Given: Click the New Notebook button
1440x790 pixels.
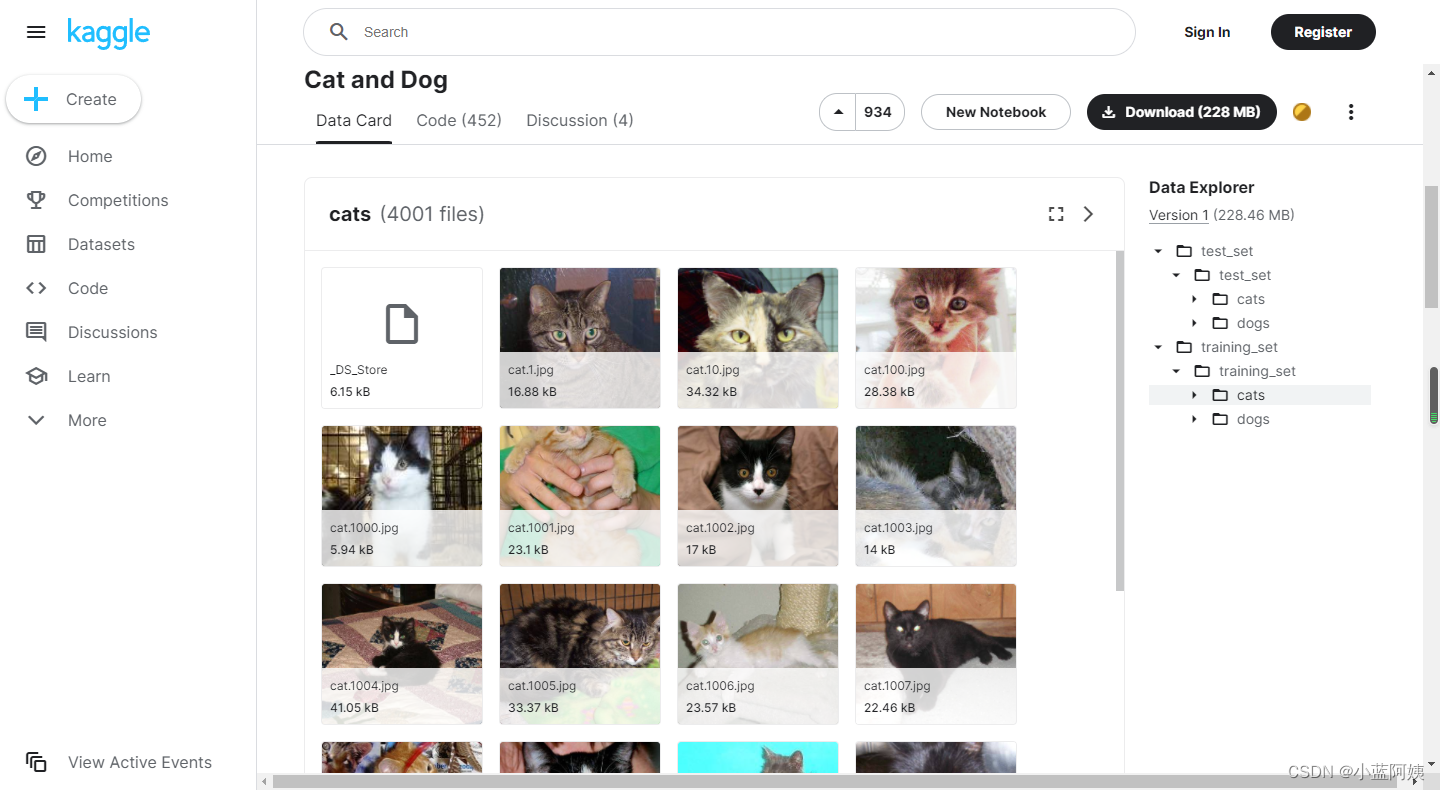Looking at the screenshot, I should [996, 112].
